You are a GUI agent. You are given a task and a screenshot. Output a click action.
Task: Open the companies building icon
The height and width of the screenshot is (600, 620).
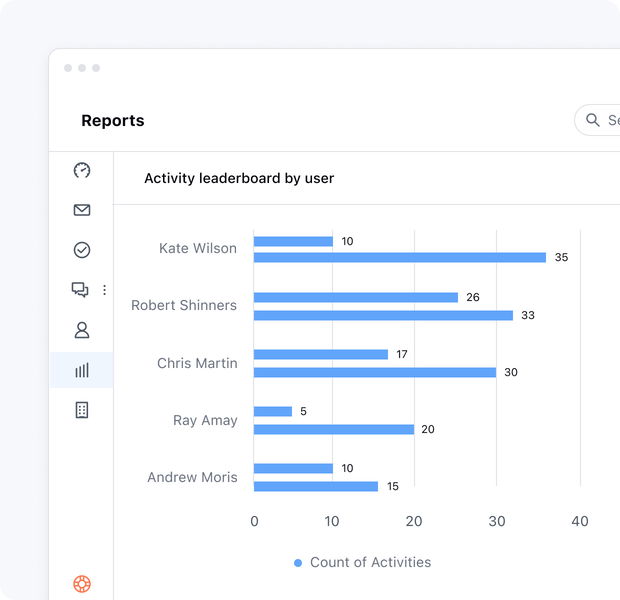[82, 410]
